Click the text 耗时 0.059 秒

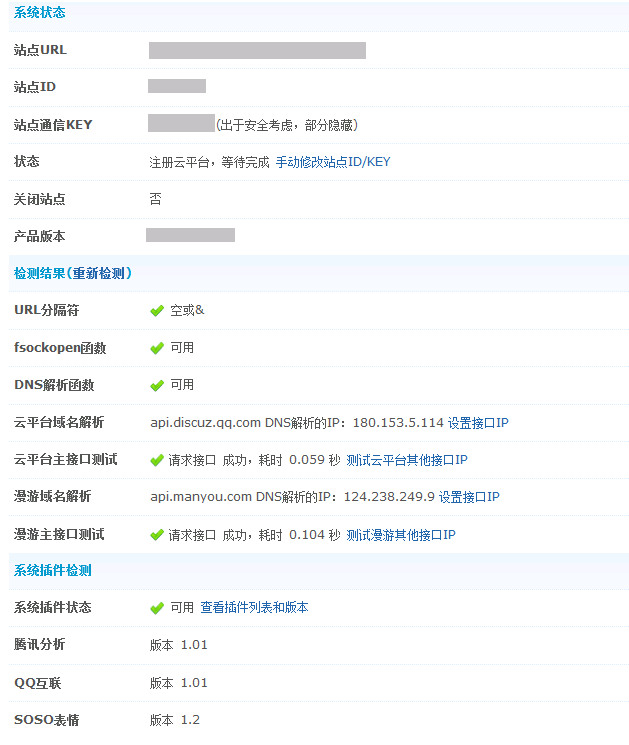pos(299,460)
